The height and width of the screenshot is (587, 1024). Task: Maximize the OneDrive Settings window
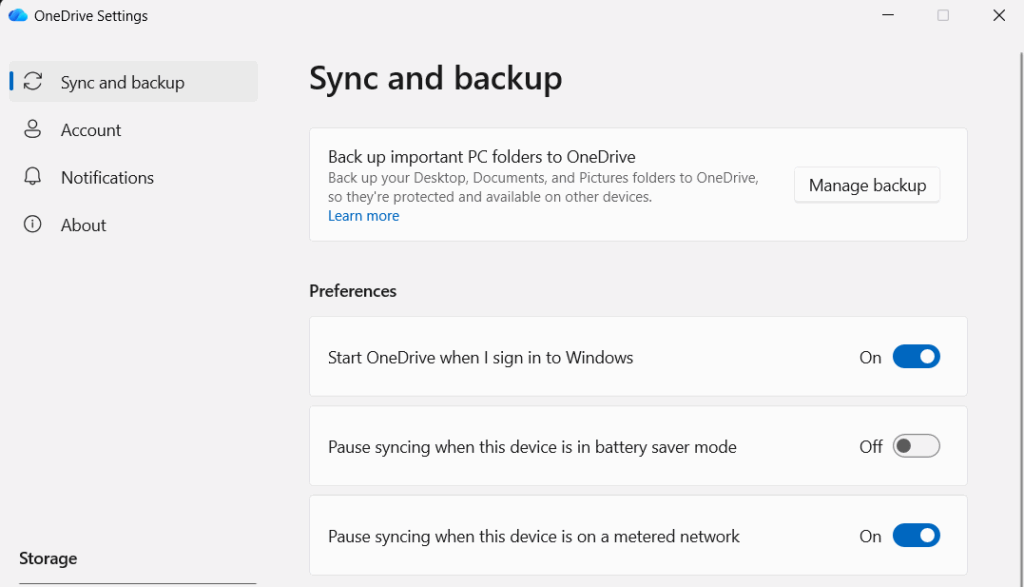(x=943, y=16)
